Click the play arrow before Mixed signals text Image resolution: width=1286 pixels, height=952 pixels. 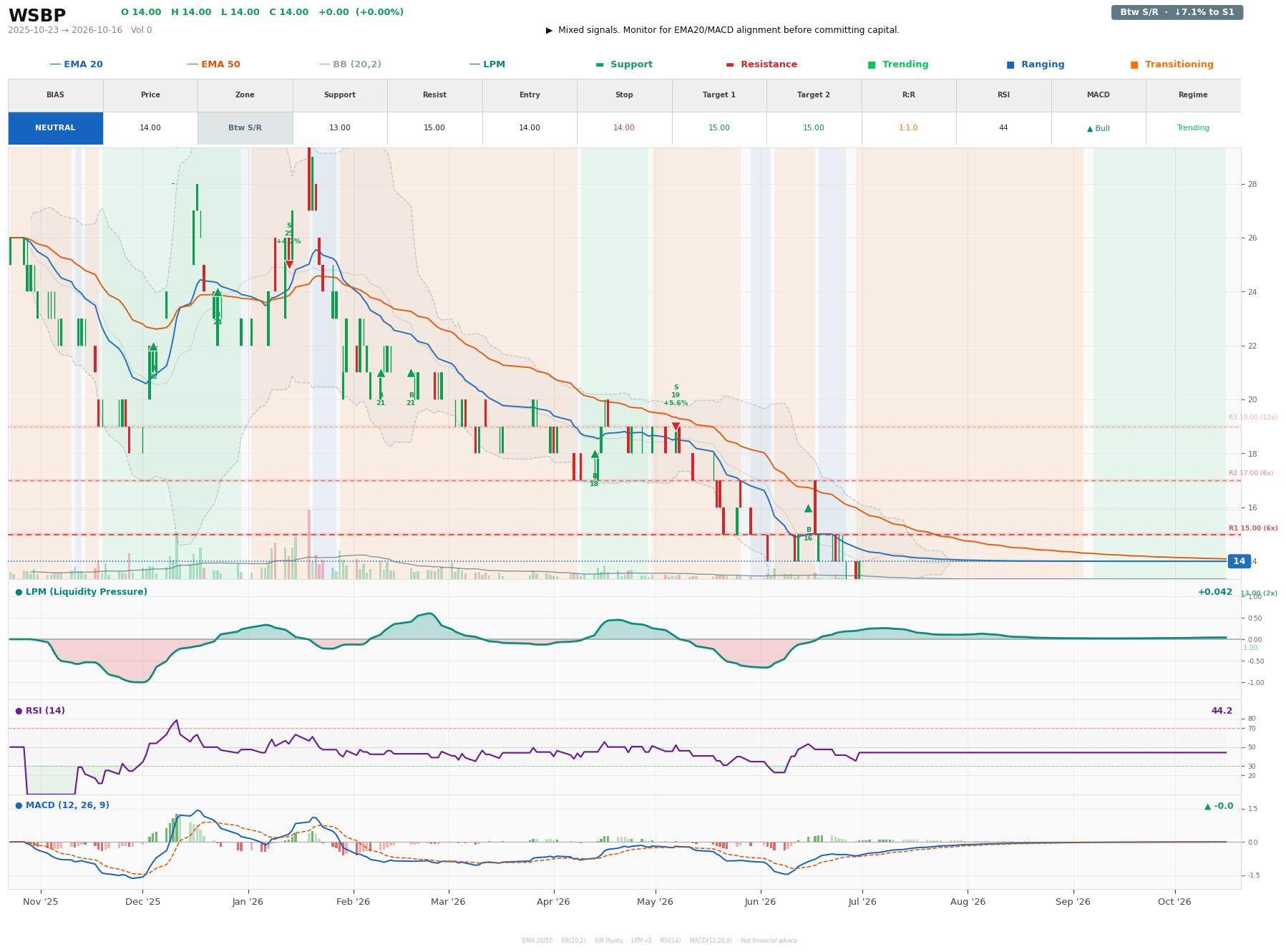point(549,30)
